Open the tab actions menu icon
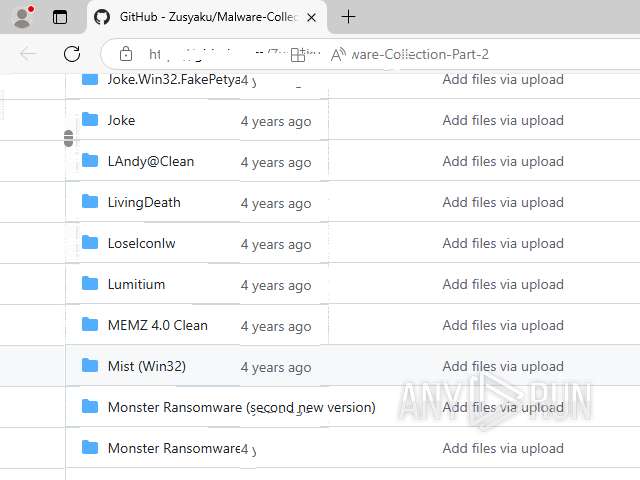 click(x=60, y=17)
